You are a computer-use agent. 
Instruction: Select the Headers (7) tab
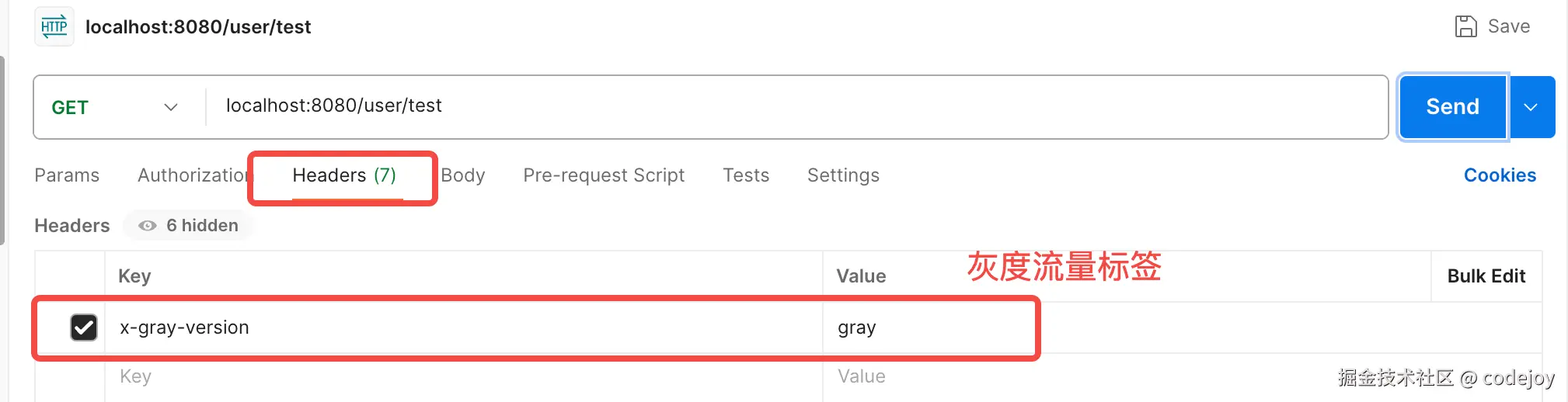coord(344,175)
